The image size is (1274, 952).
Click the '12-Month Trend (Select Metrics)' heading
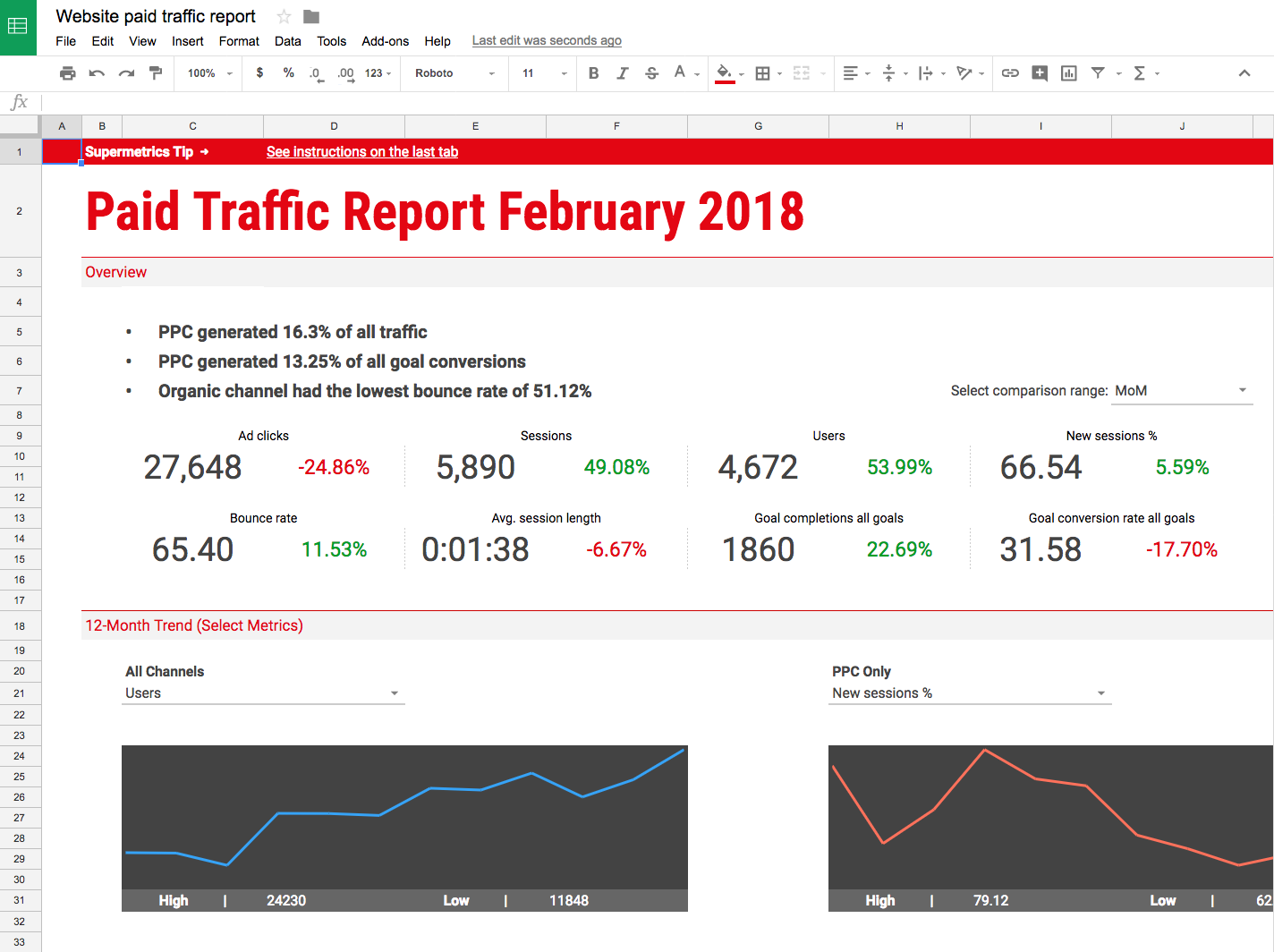pyautogui.click(x=194, y=625)
